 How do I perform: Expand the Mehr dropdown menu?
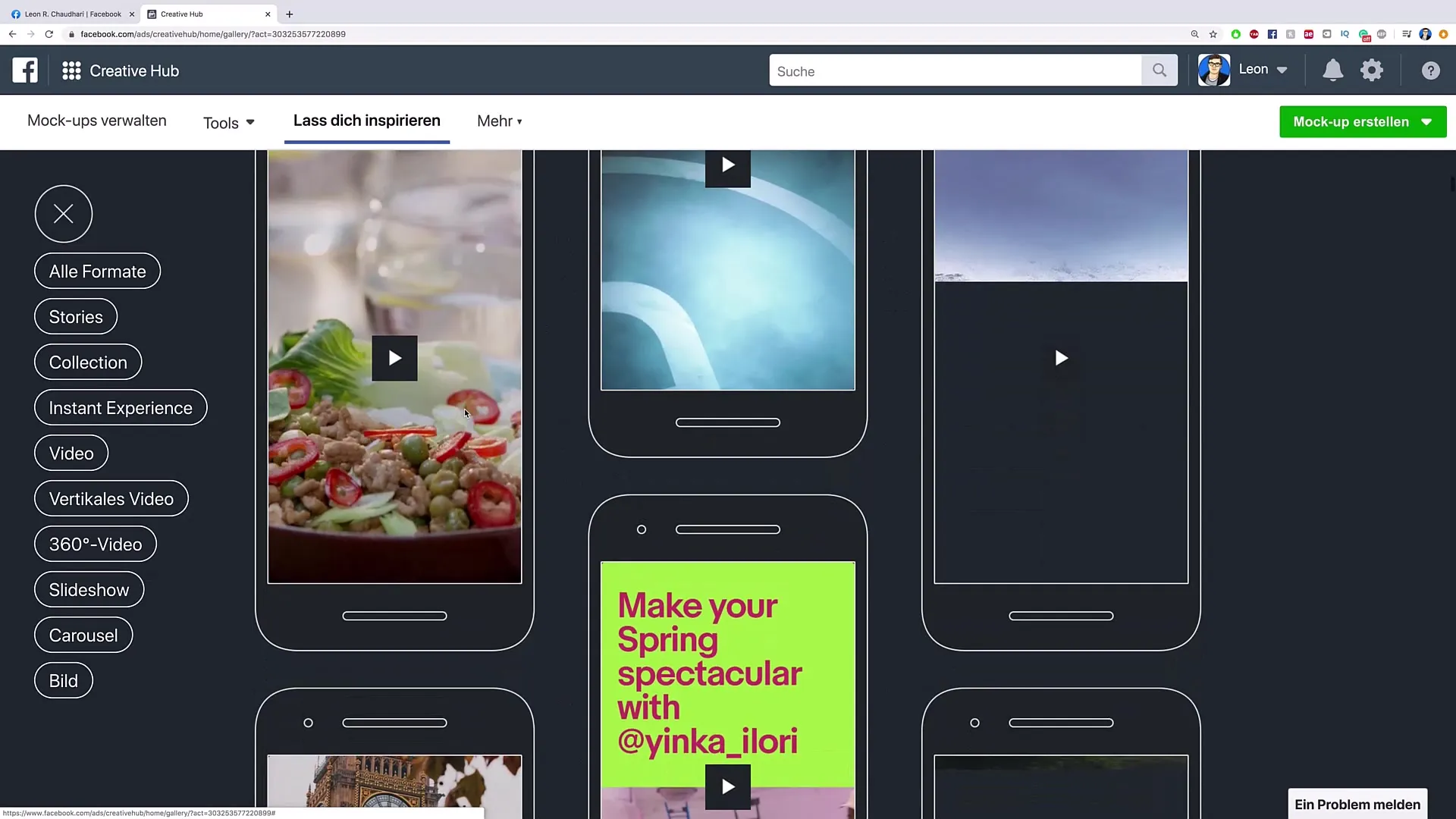pyautogui.click(x=500, y=121)
